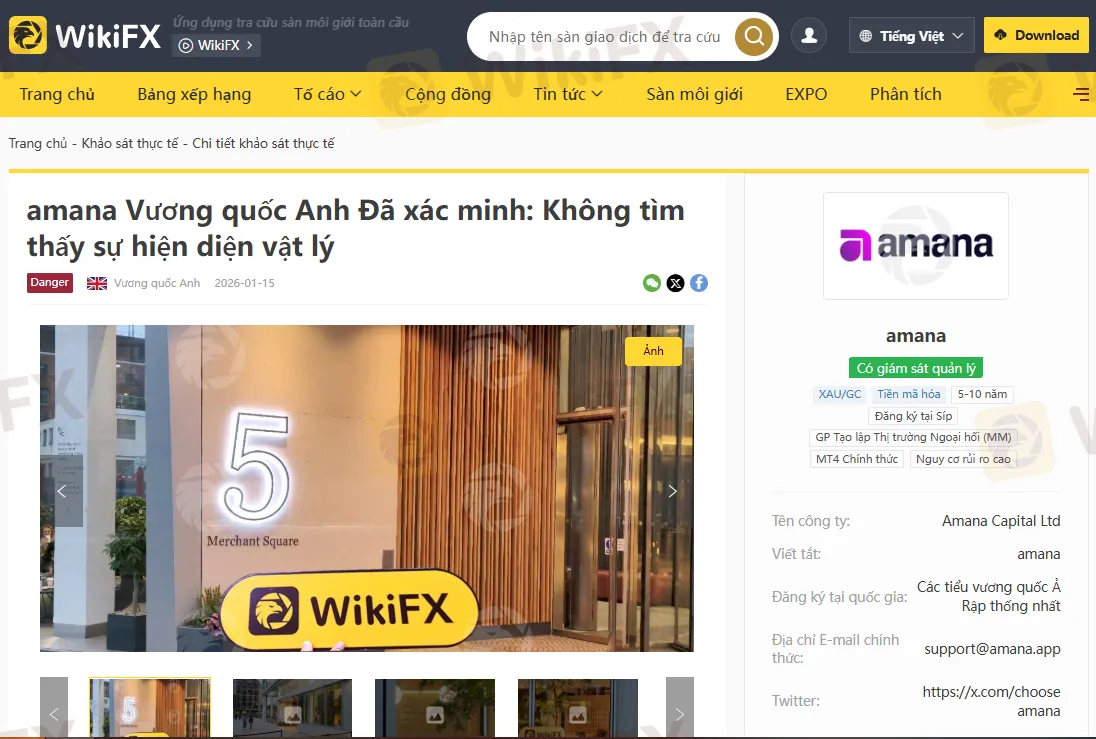Click the WikiFX logo icon
The width and height of the screenshot is (1096, 739).
click(x=28, y=36)
